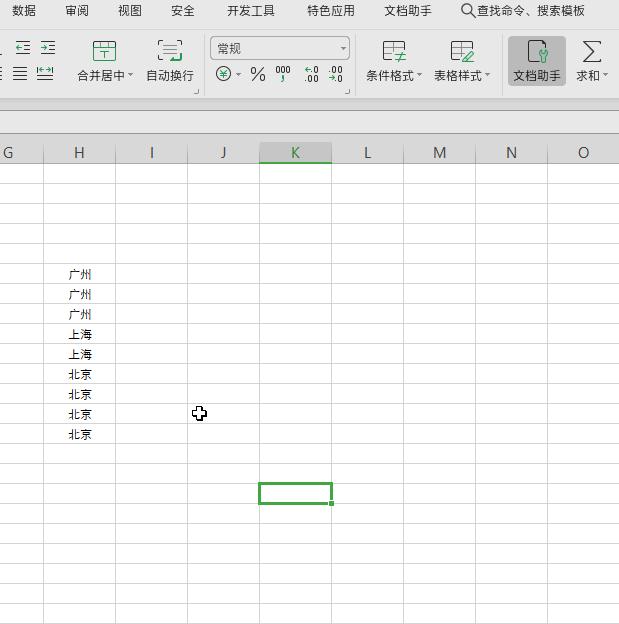Viewport: 619px width, 624px height.
Task: Click the currency ¥ format icon
Action: tap(223, 74)
